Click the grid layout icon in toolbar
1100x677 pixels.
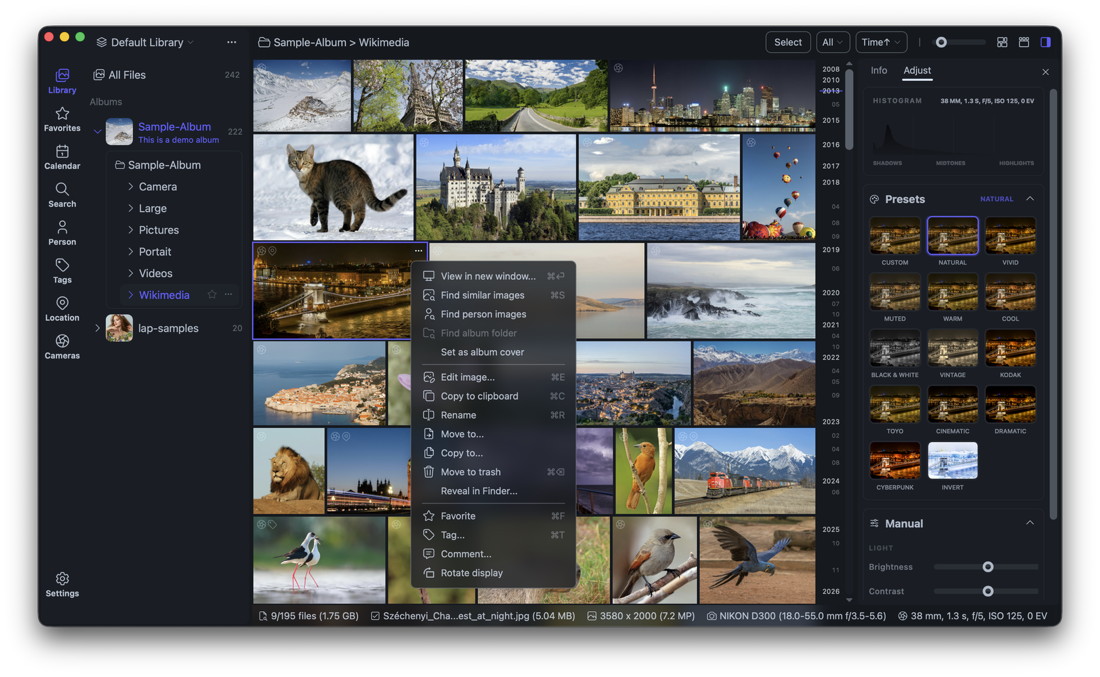tap(1002, 42)
